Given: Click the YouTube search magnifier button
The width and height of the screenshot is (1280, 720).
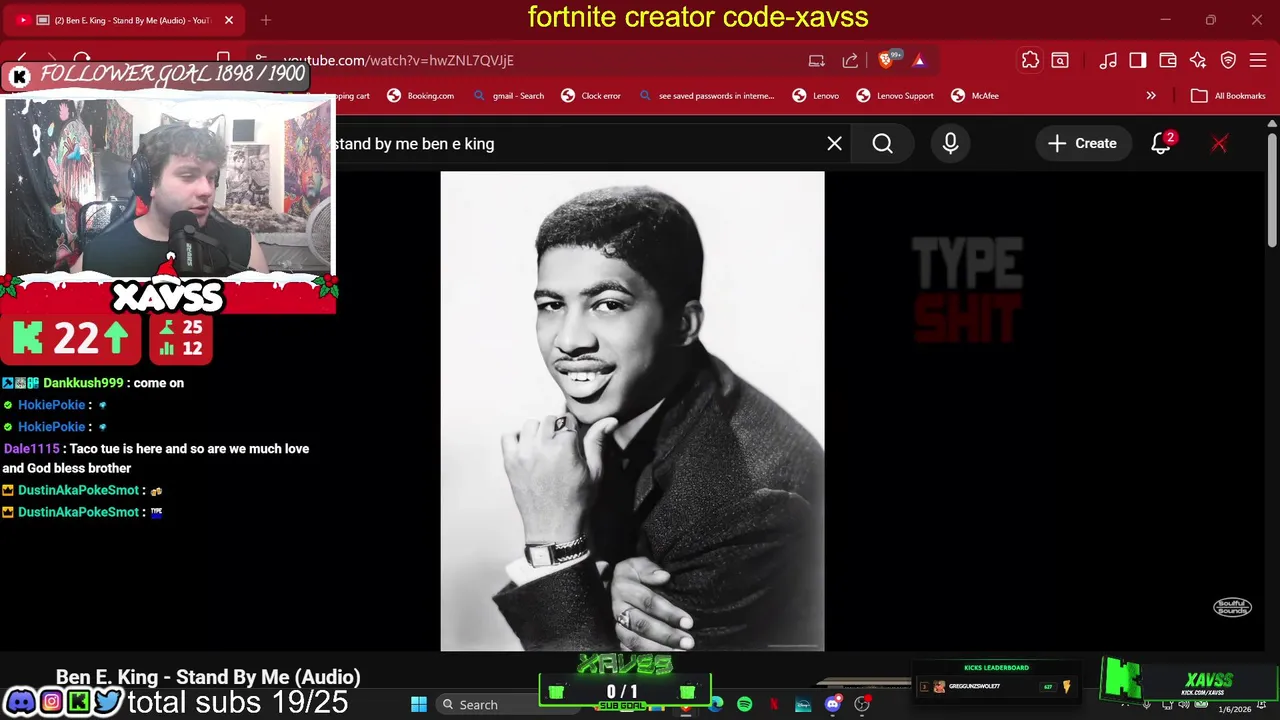Looking at the screenshot, I should pyautogui.click(x=882, y=144).
